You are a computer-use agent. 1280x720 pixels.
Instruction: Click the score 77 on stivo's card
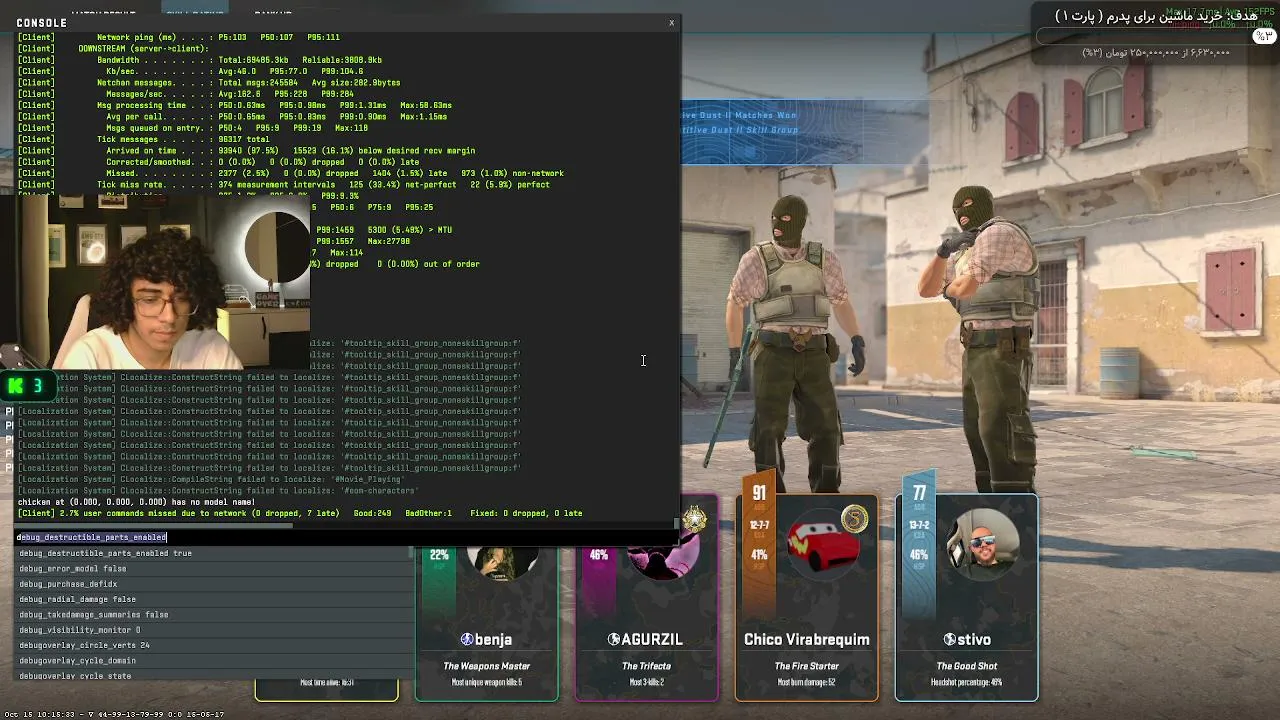click(919, 493)
